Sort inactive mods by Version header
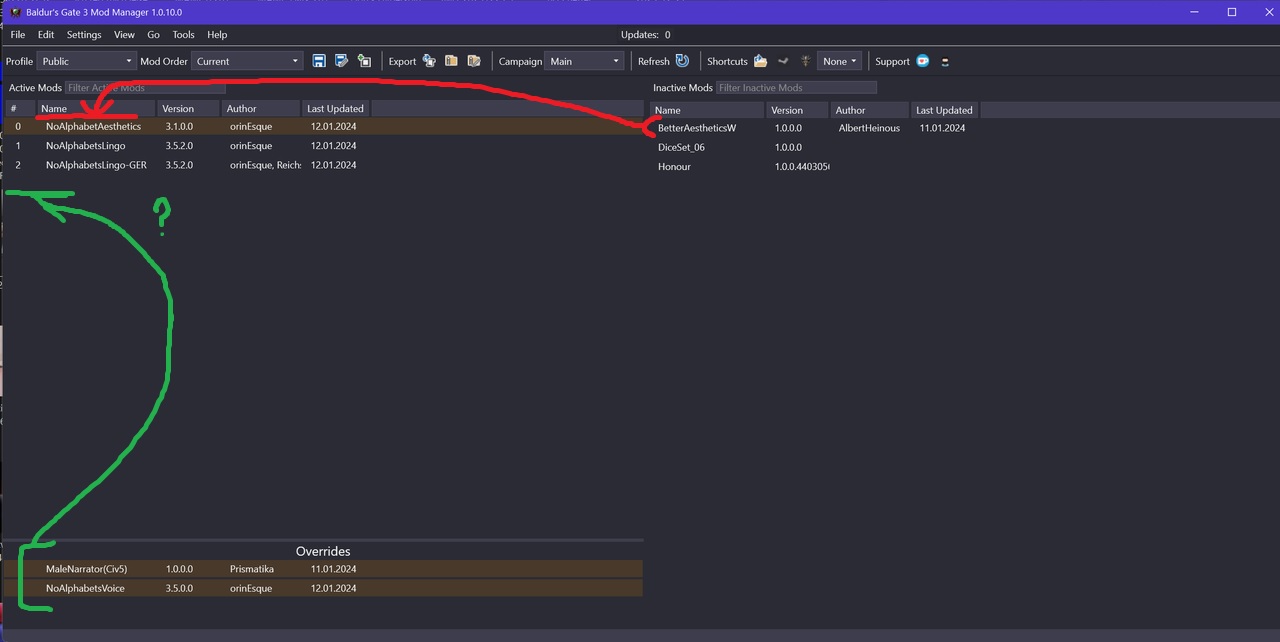The image size is (1280, 642). 797,110
